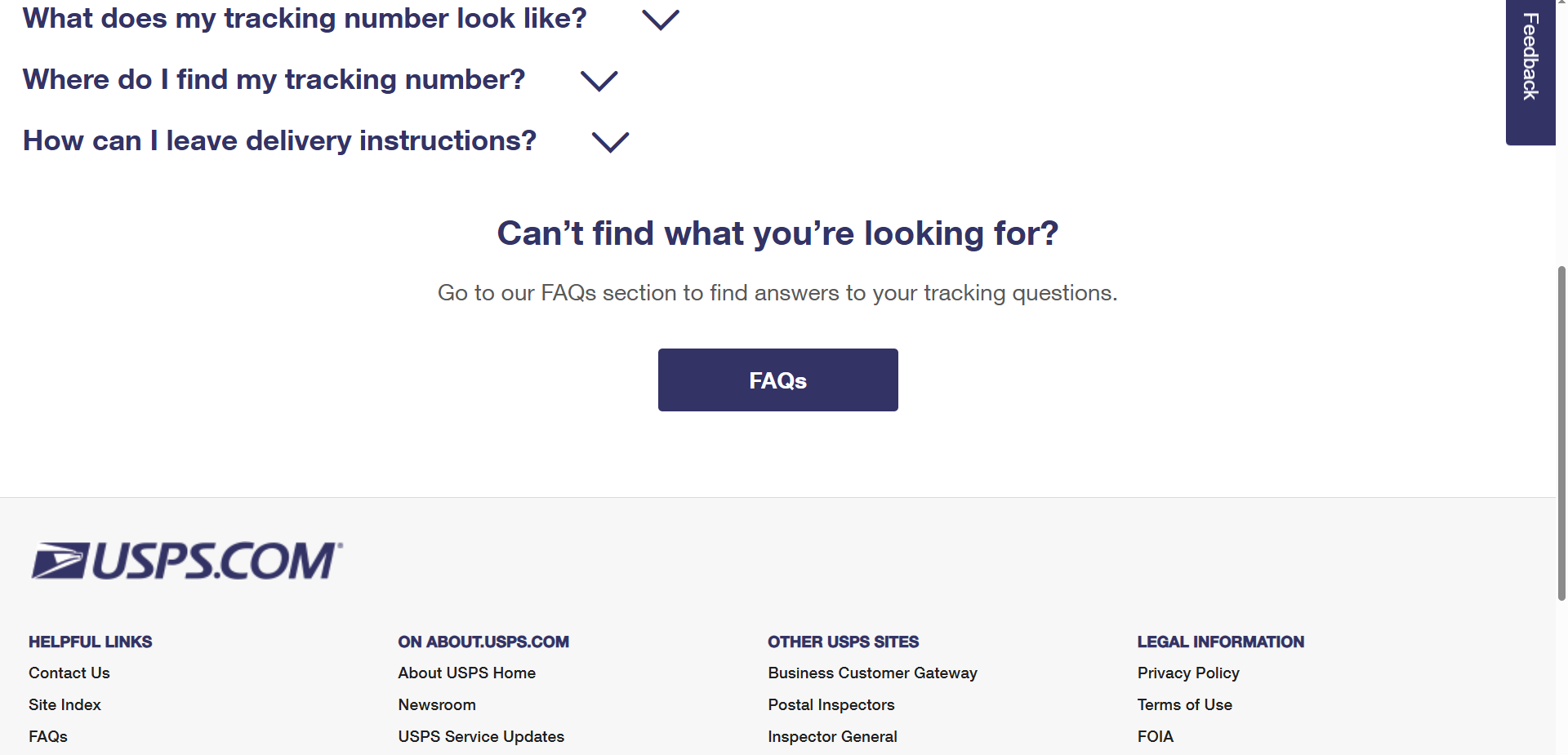Open the Contact Us link

click(69, 673)
